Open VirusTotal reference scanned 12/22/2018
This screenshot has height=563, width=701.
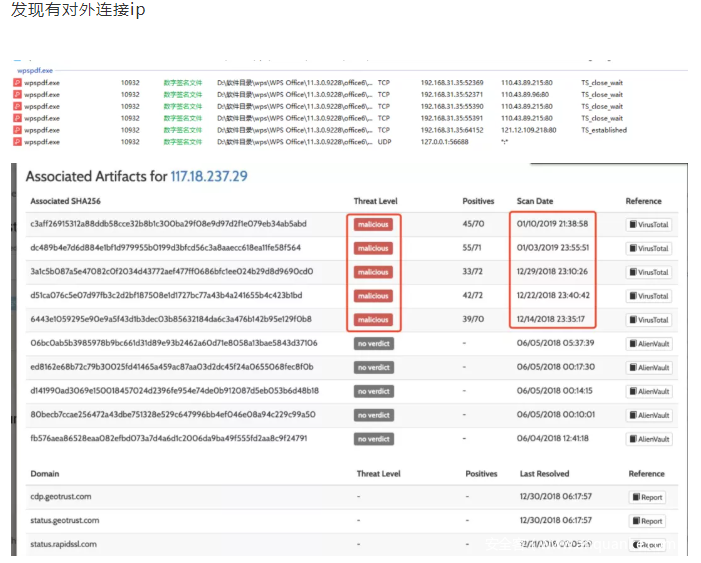[649, 296]
